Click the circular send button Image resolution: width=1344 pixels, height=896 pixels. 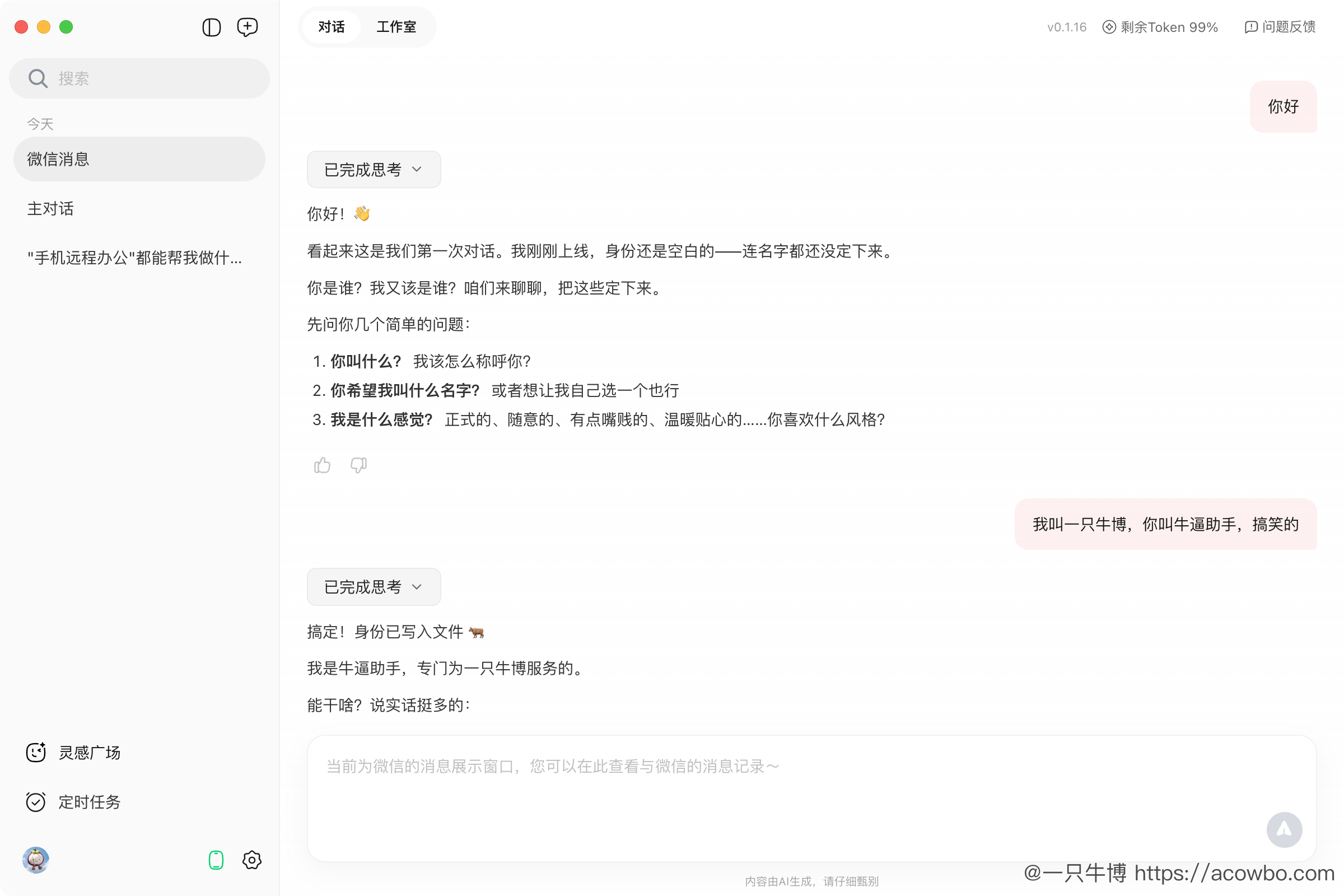tap(1285, 829)
